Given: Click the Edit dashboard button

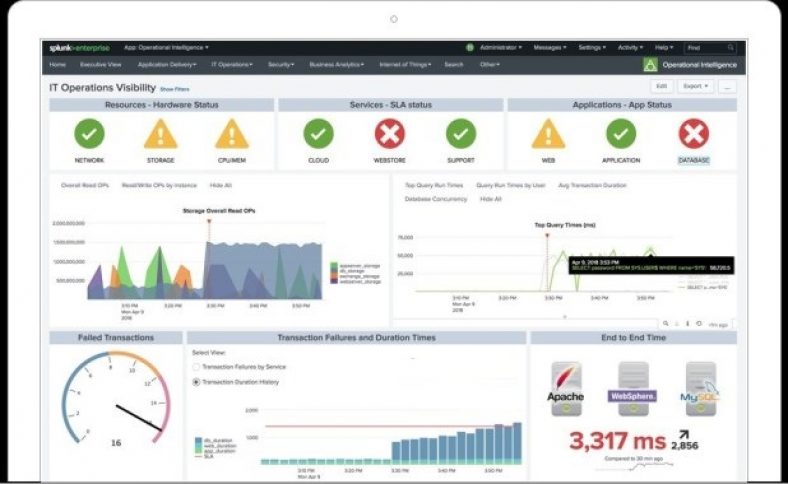Looking at the screenshot, I should pyautogui.click(x=662, y=86).
